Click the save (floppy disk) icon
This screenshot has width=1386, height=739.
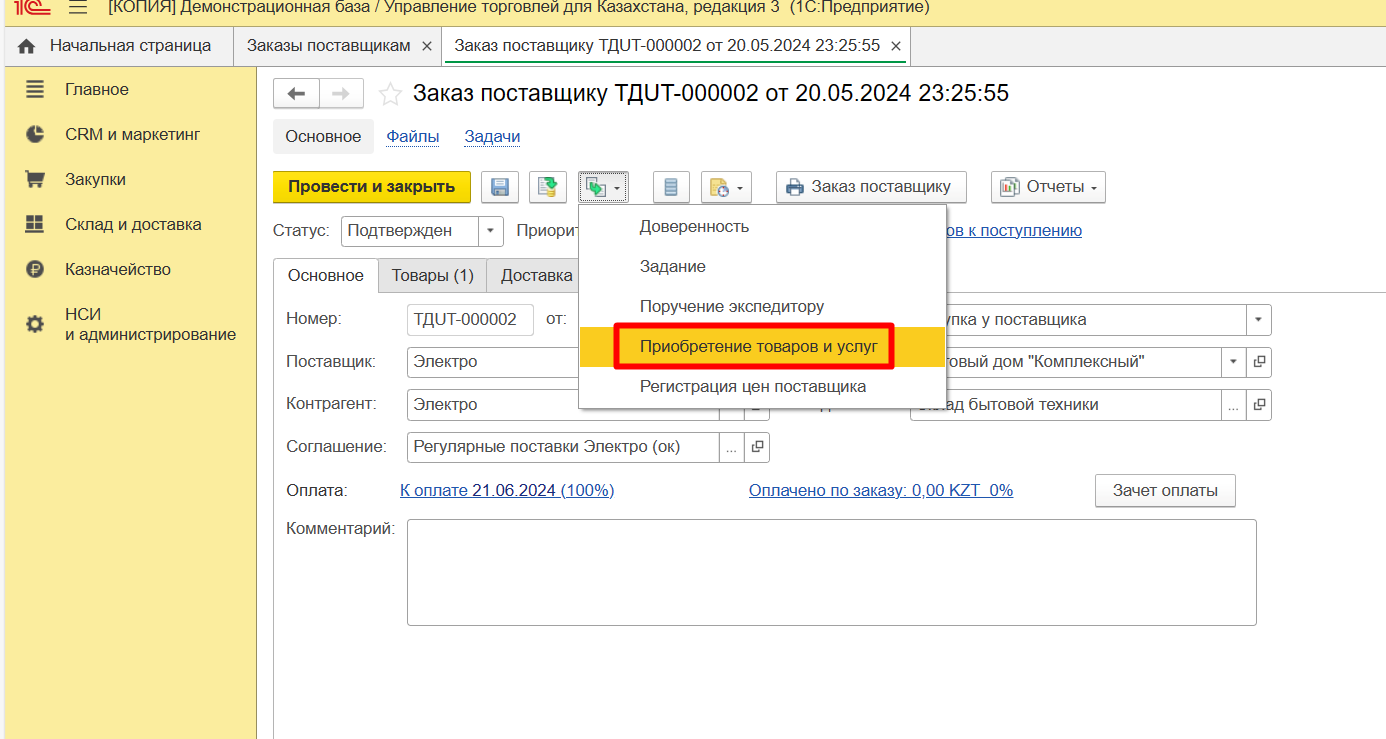click(x=499, y=187)
